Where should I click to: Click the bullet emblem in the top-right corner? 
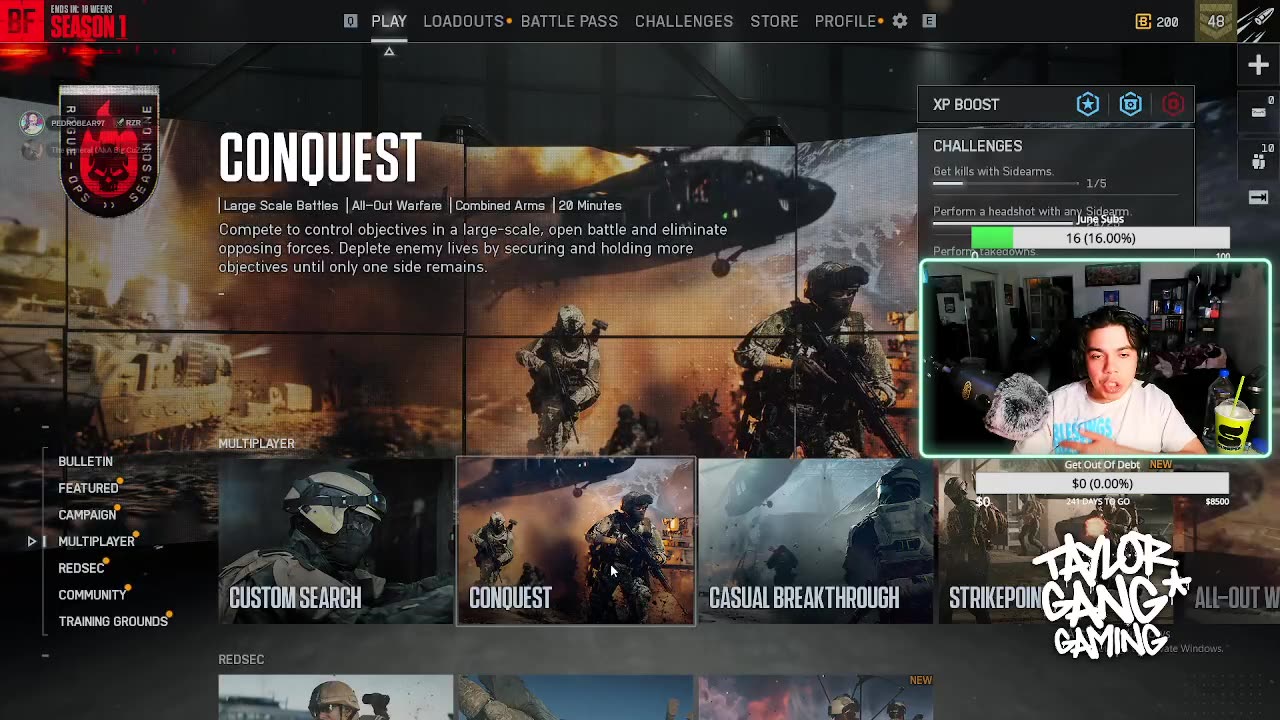click(x=1257, y=22)
